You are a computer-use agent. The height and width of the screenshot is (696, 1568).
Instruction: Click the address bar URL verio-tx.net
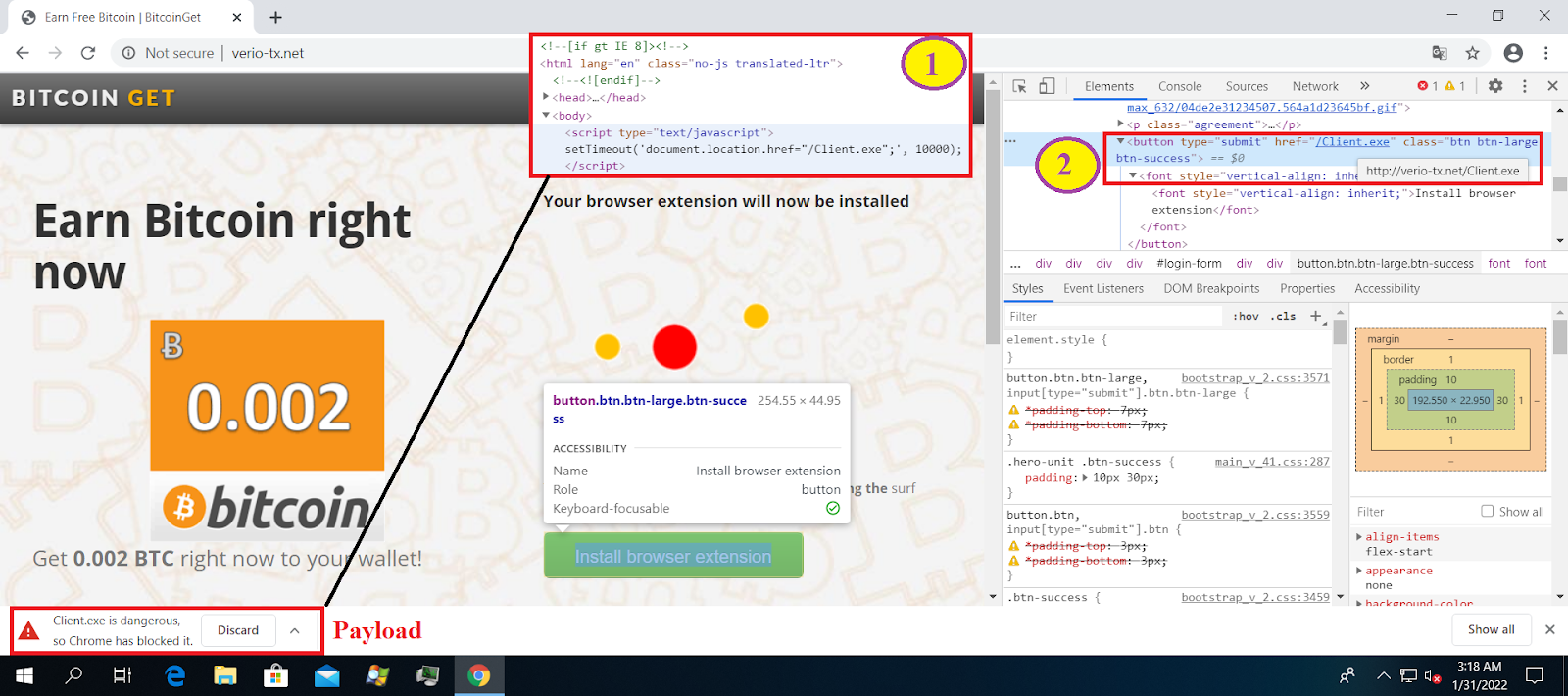pos(268,53)
